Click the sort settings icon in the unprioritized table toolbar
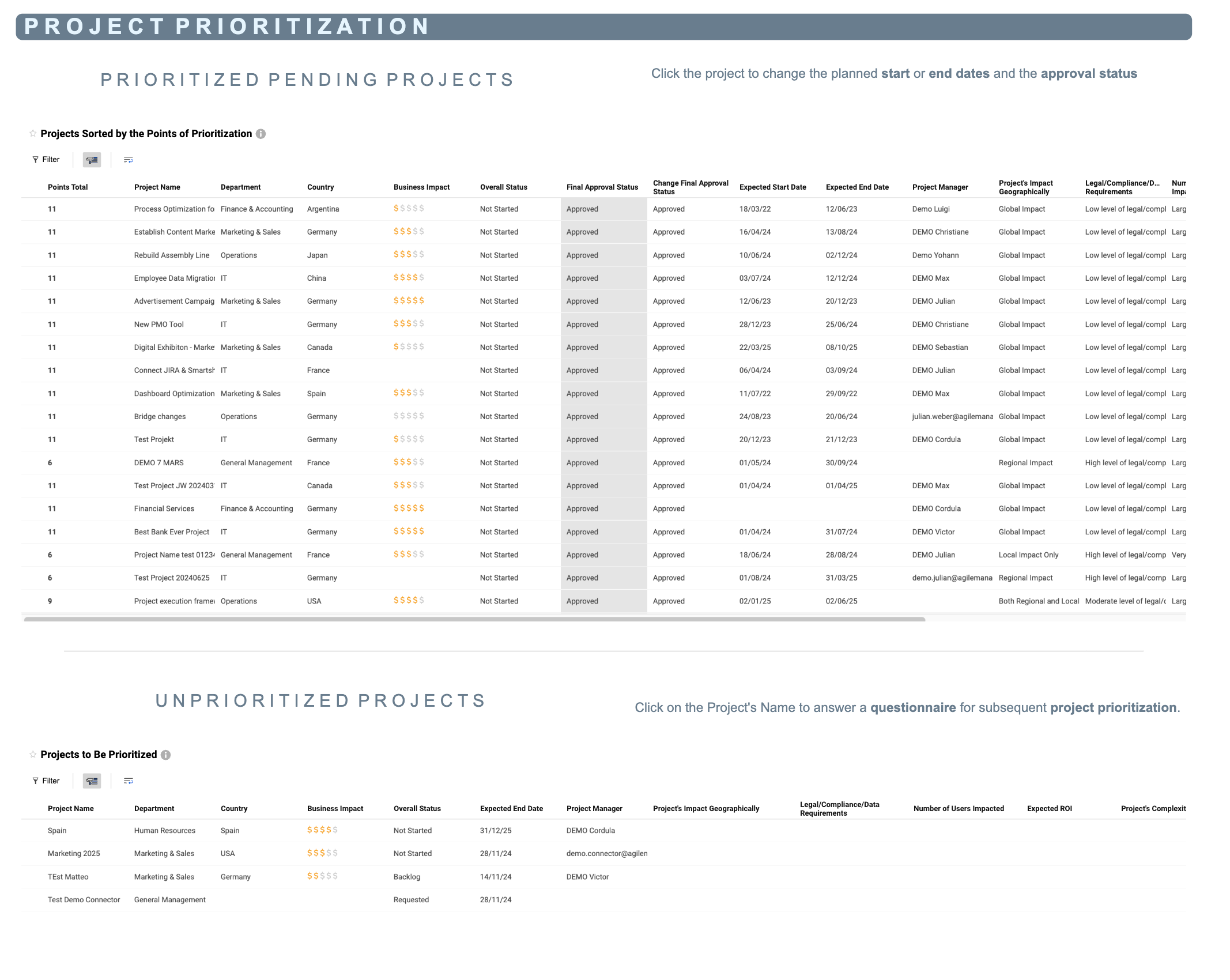The image size is (1230, 980). 128,781
